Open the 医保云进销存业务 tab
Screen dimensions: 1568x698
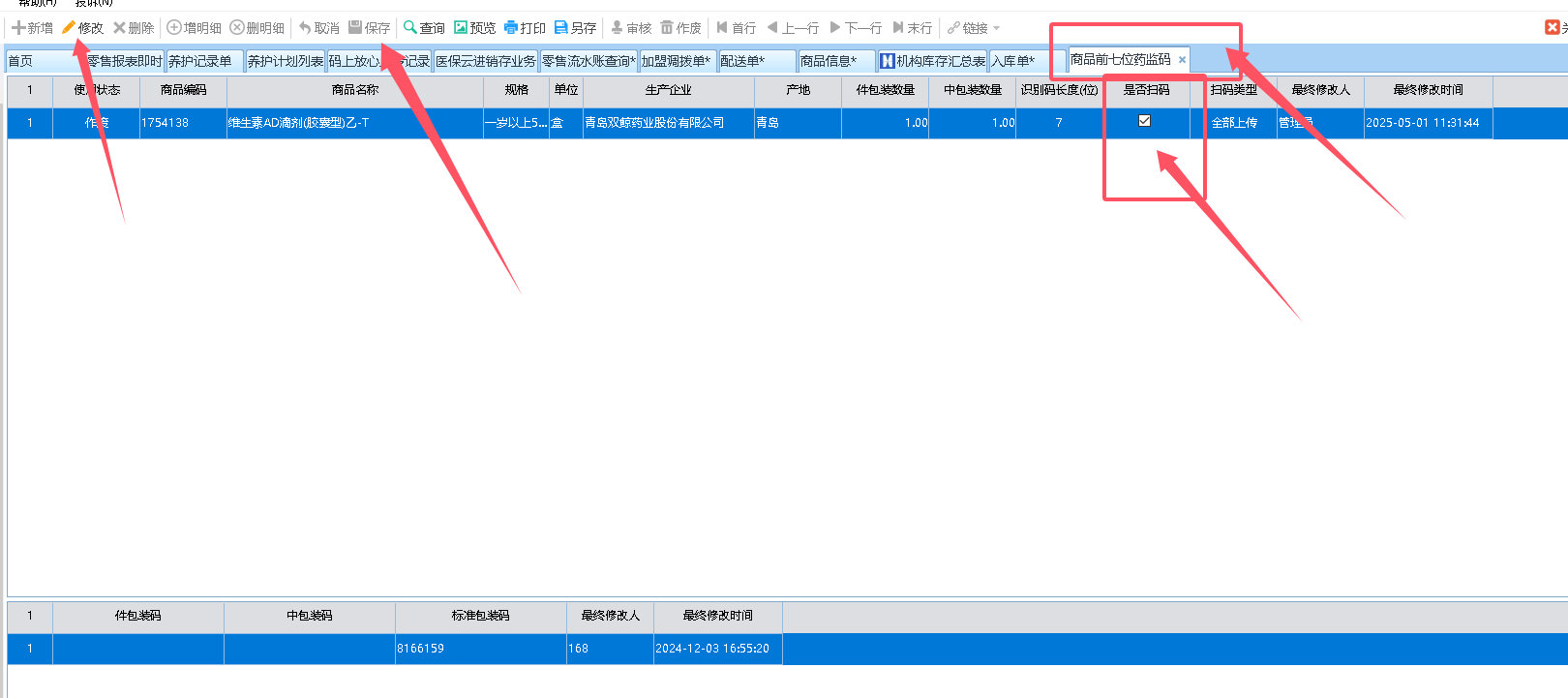(486, 61)
